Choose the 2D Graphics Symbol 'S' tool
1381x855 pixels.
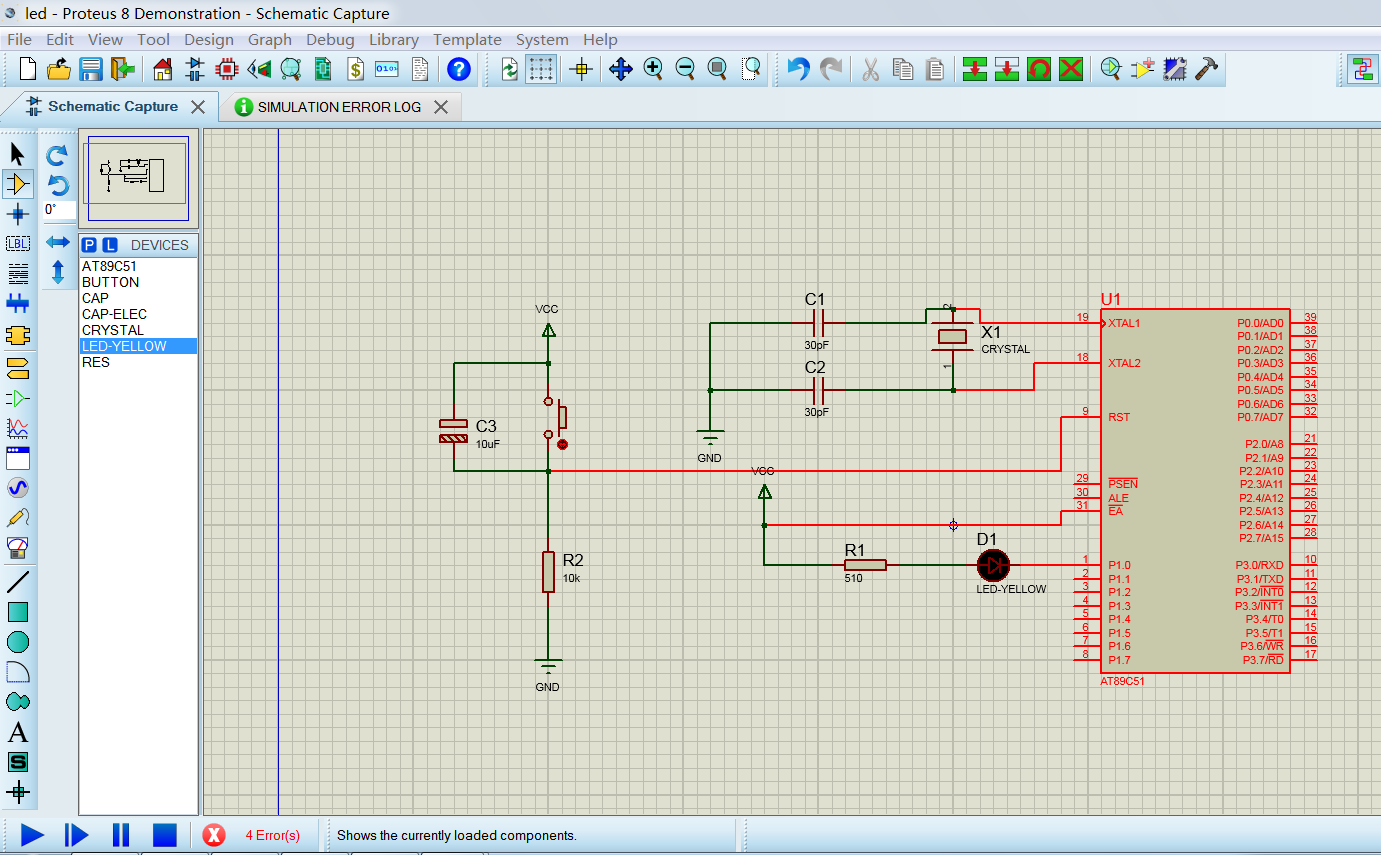pyautogui.click(x=18, y=762)
